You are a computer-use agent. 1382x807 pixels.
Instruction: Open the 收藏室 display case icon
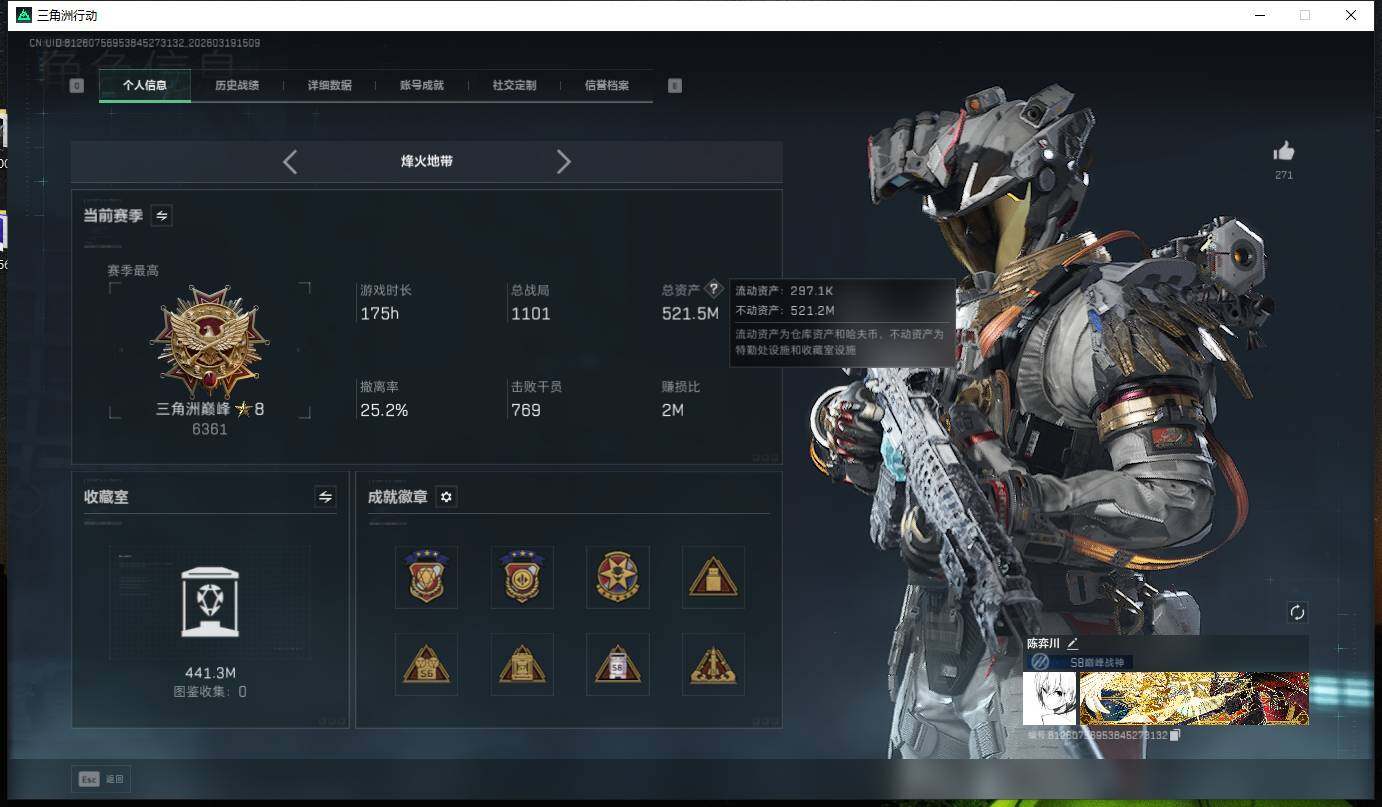210,602
